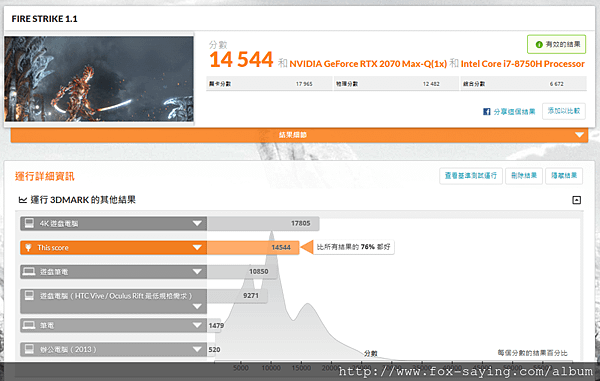Expand the This score dropdown arrow
This screenshot has width=600, height=381.
[x=197, y=247]
